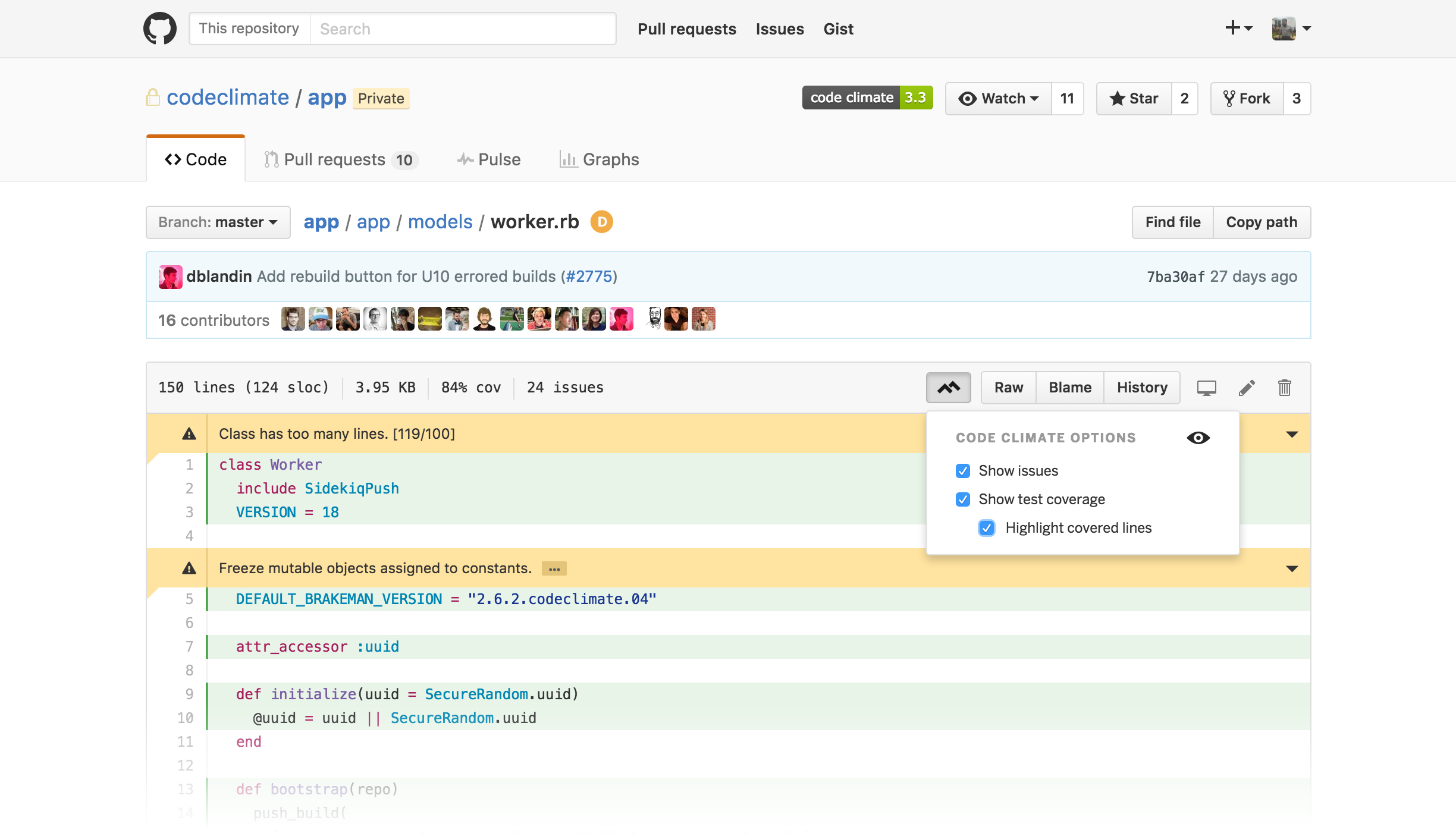Click the warning triangle on Freeze mutable issue
Viewport: 1456px width, 836px height.
coord(189,568)
